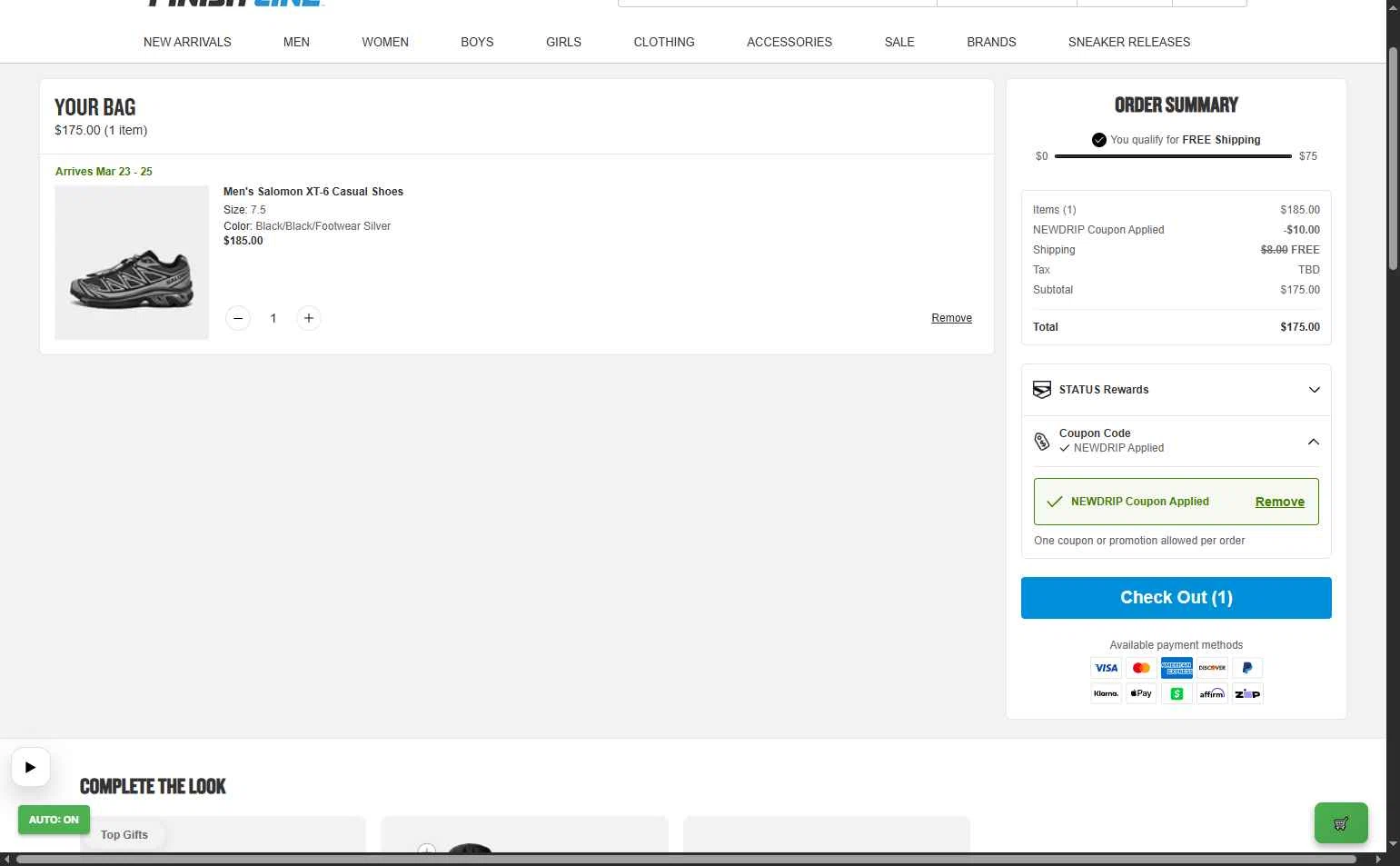The height and width of the screenshot is (866, 1400).
Task: Click the Klarna payment icon
Action: click(x=1107, y=693)
